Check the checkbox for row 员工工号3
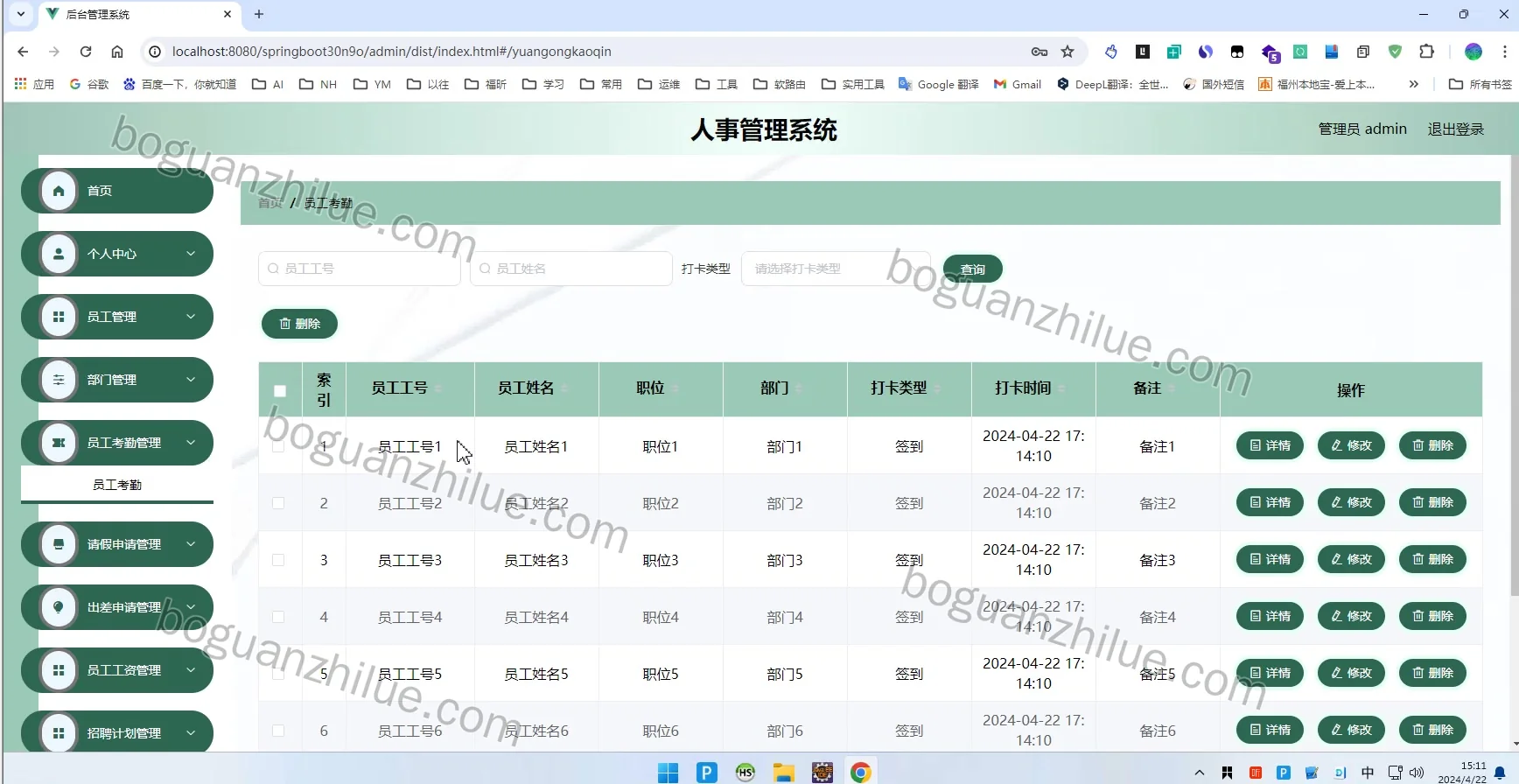 tap(278, 560)
